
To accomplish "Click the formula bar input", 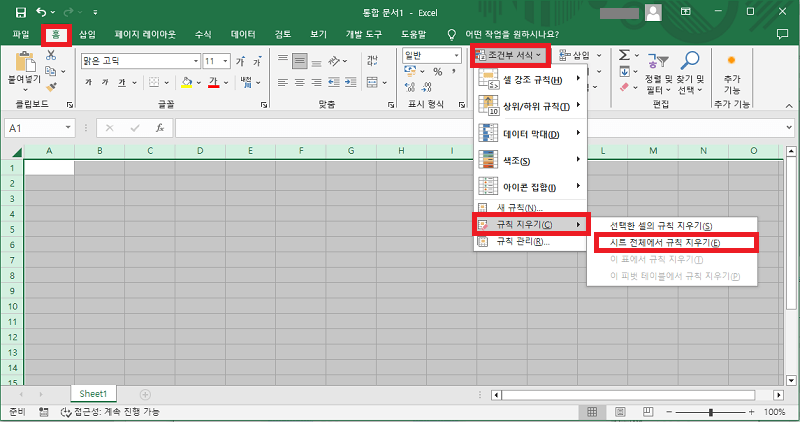I will pyautogui.click(x=480, y=128).
